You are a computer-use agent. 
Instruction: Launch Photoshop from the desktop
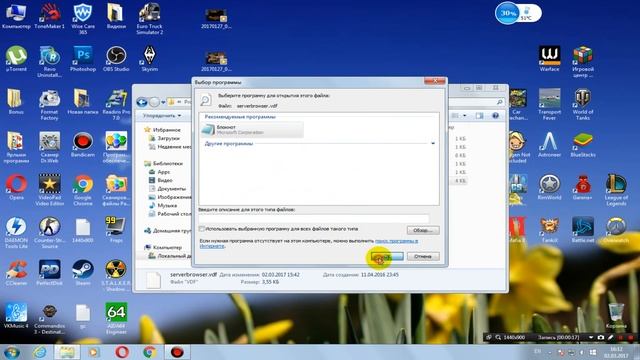pos(83,59)
